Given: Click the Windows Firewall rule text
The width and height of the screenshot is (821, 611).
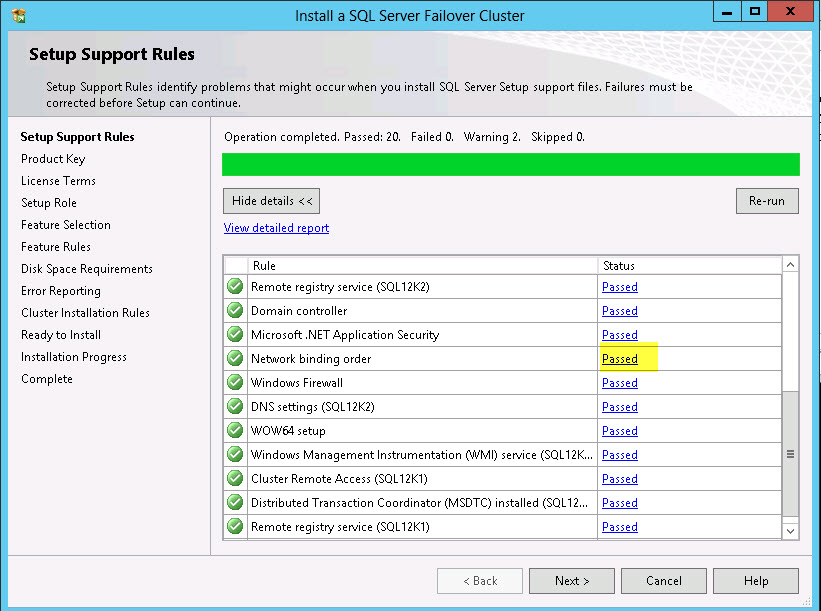Looking at the screenshot, I should 297,383.
